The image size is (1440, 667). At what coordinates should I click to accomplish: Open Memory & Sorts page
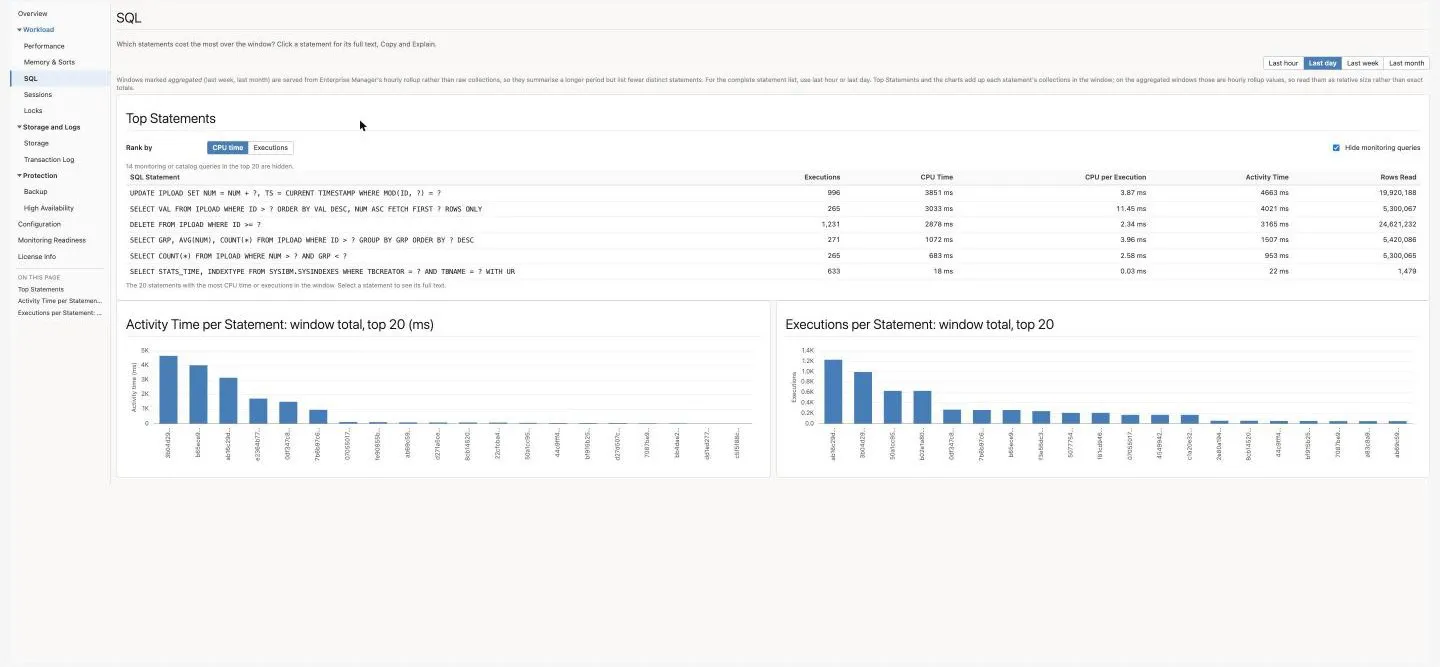coord(49,62)
